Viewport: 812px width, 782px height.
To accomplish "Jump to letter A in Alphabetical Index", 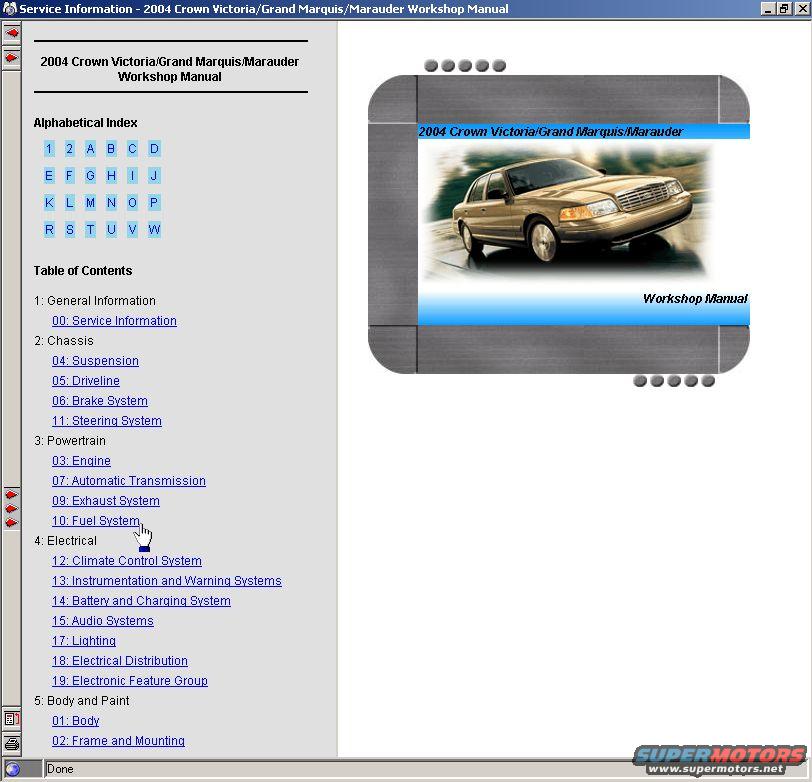I will coord(90,149).
